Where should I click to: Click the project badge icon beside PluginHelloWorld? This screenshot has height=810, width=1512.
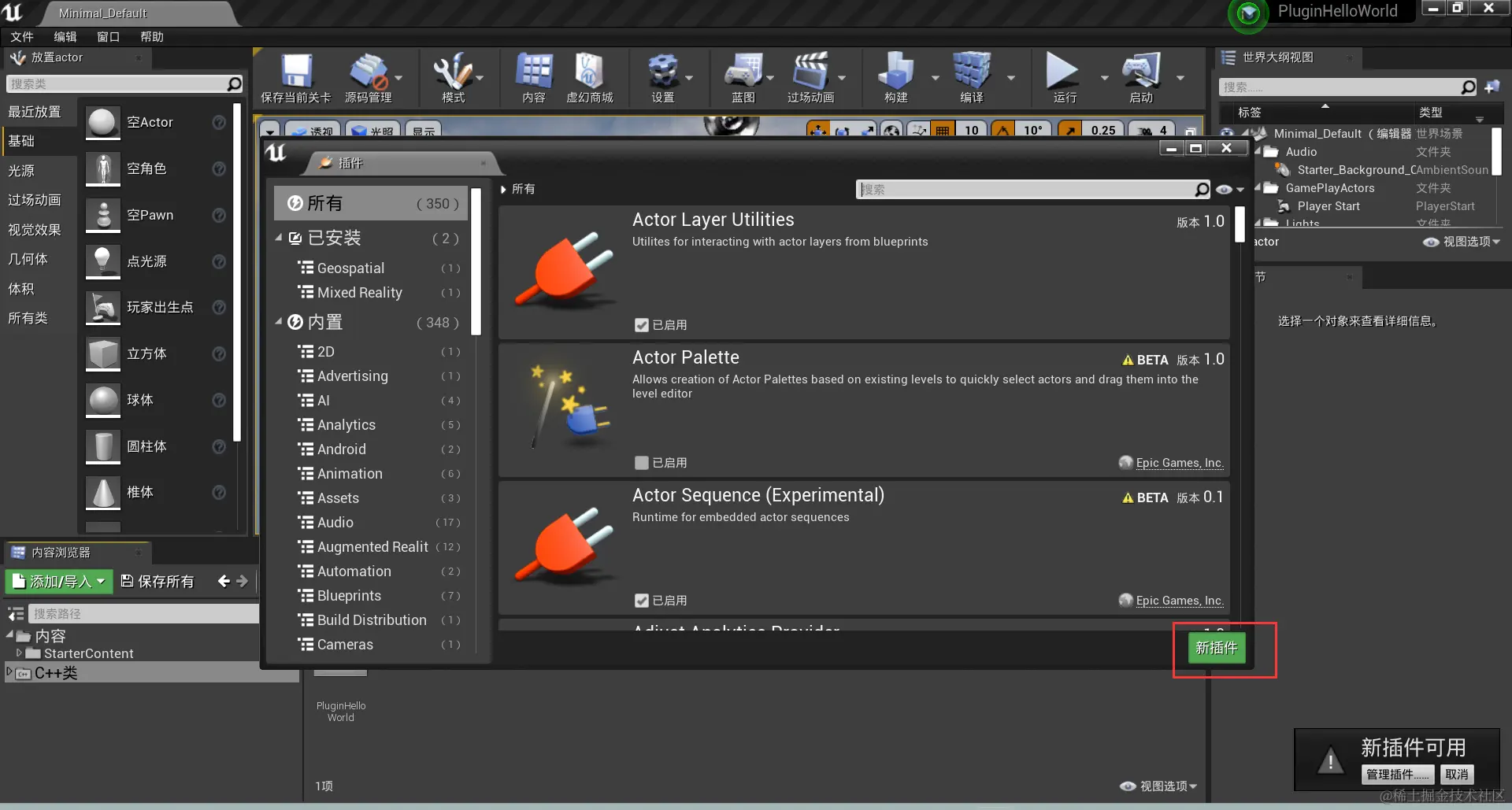coord(1248,13)
